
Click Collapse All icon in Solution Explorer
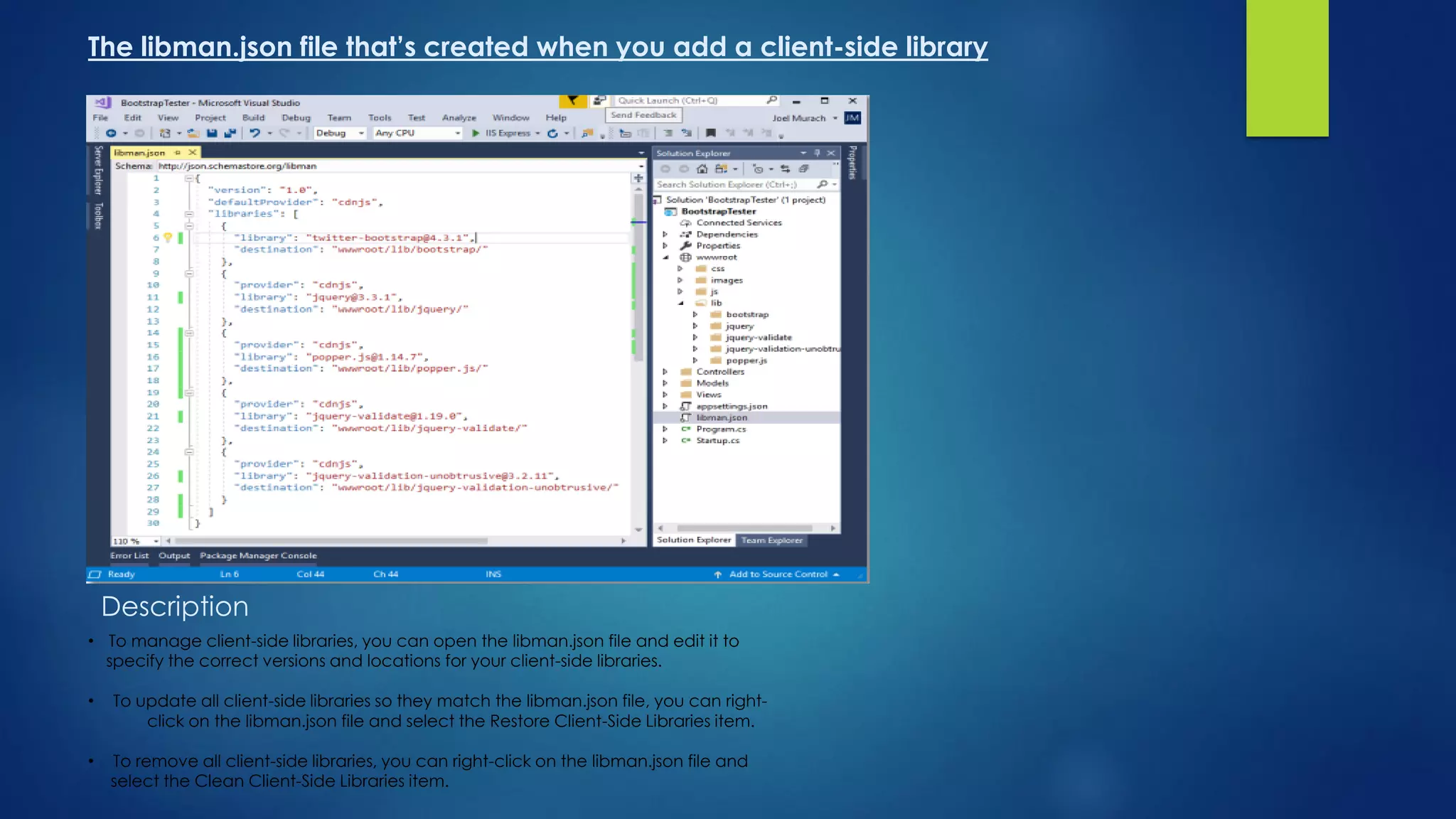coord(803,169)
